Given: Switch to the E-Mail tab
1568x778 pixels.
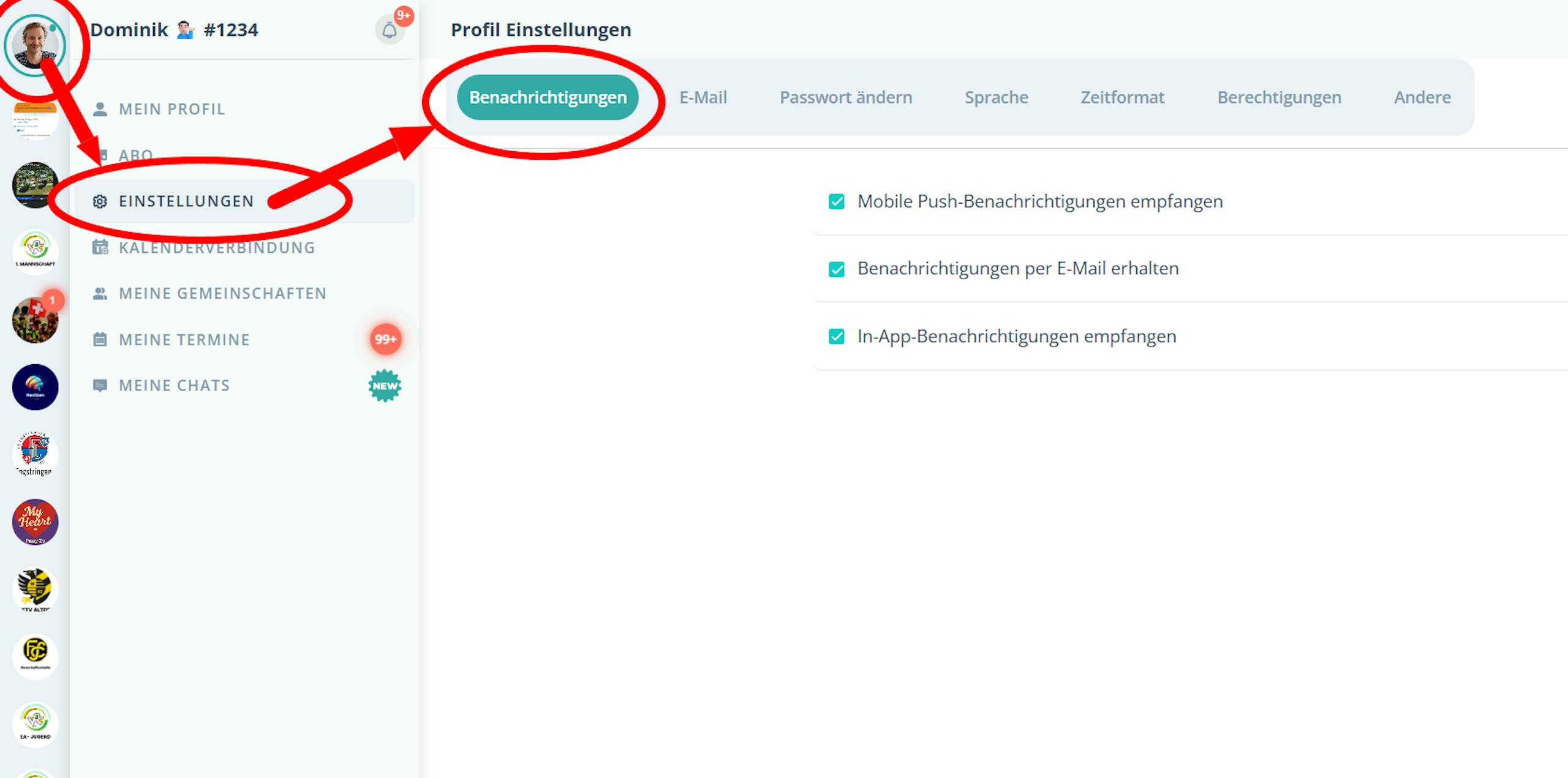Looking at the screenshot, I should point(703,97).
